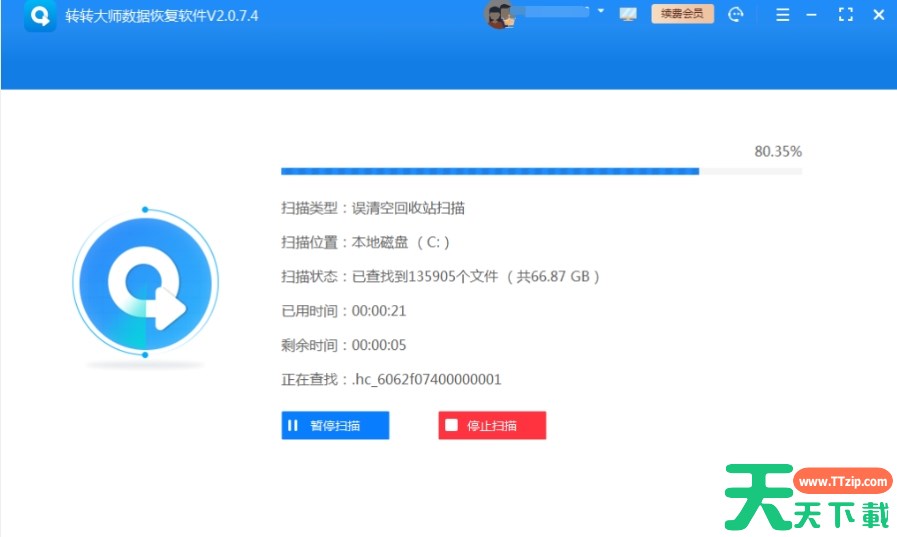The image size is (897, 537).
Task: Maximize the application window
Action: tap(845, 15)
